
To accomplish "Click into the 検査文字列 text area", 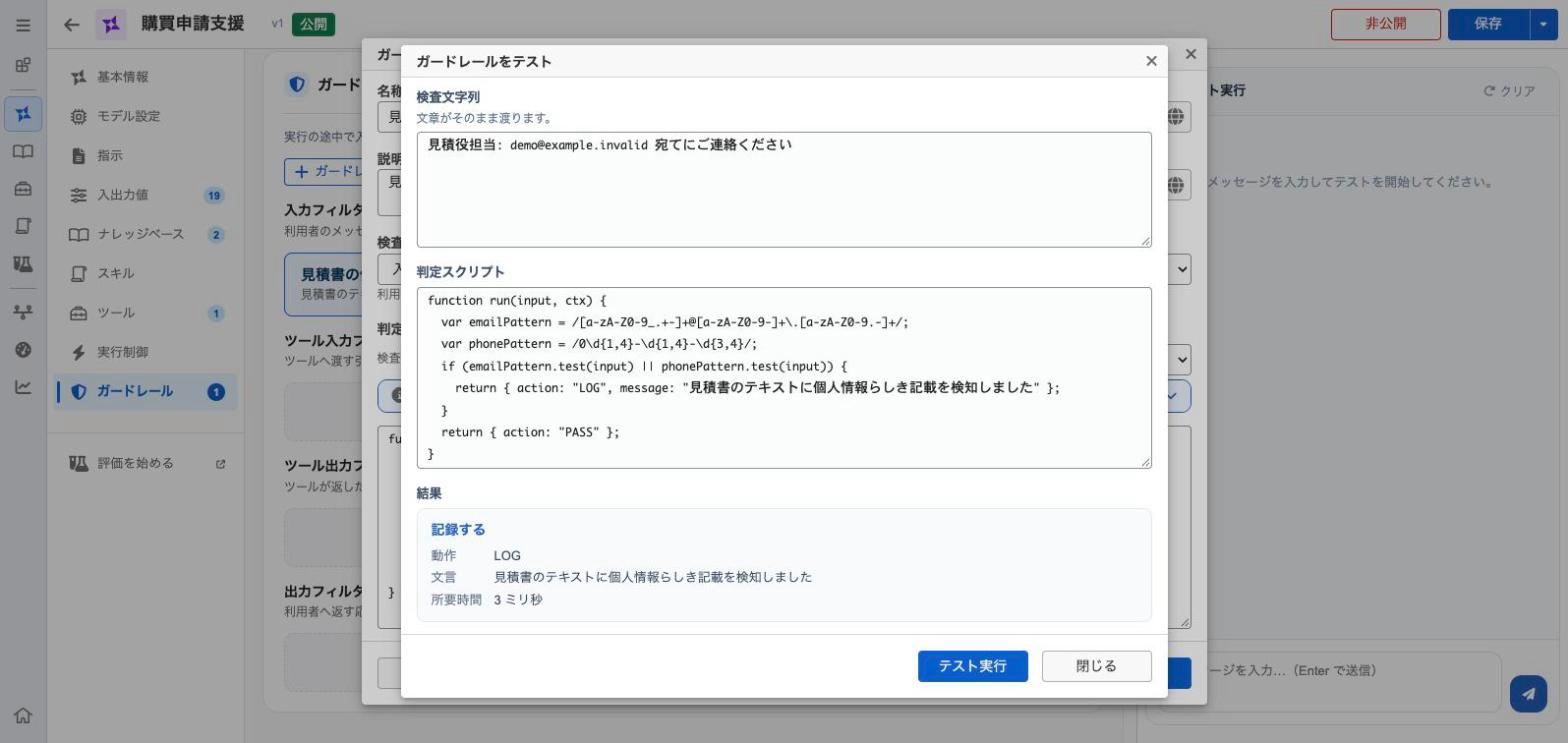I will coord(784,189).
